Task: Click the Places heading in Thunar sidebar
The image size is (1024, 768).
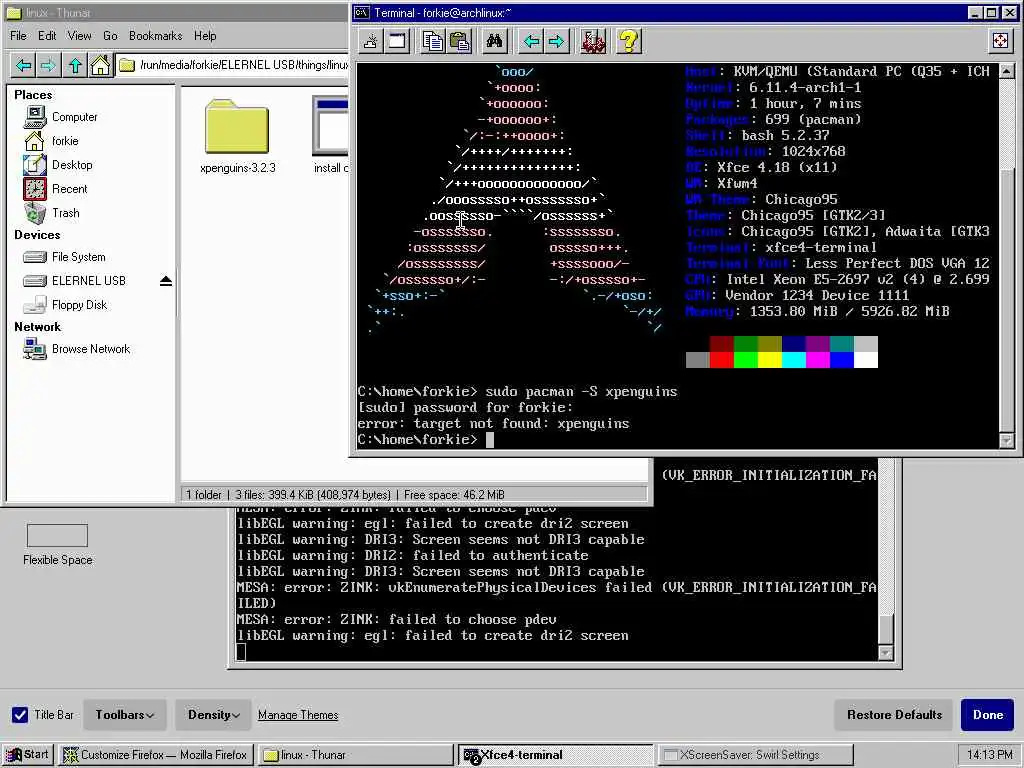Action: (x=33, y=95)
